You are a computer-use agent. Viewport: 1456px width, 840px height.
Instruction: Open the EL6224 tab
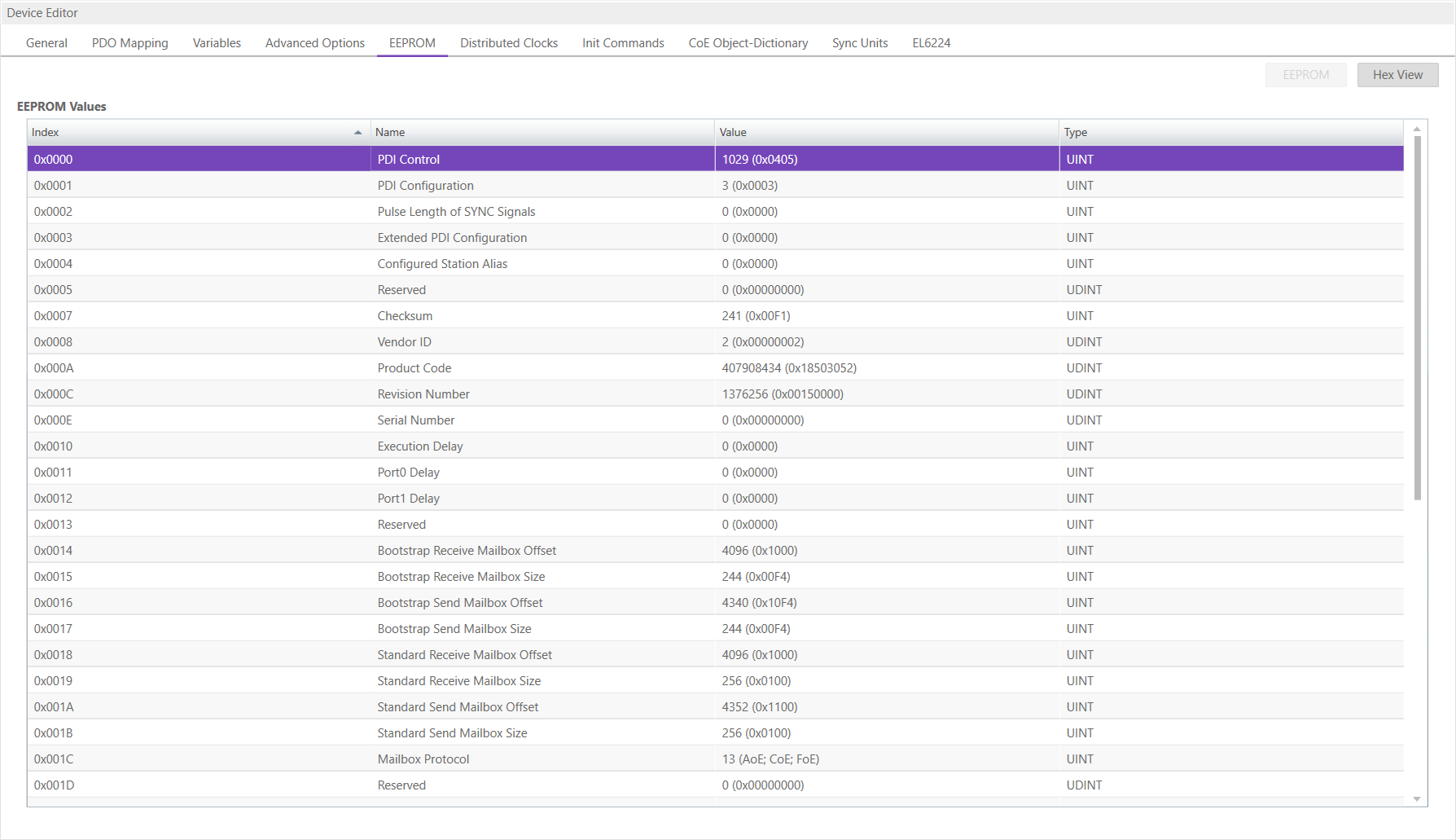(x=932, y=43)
